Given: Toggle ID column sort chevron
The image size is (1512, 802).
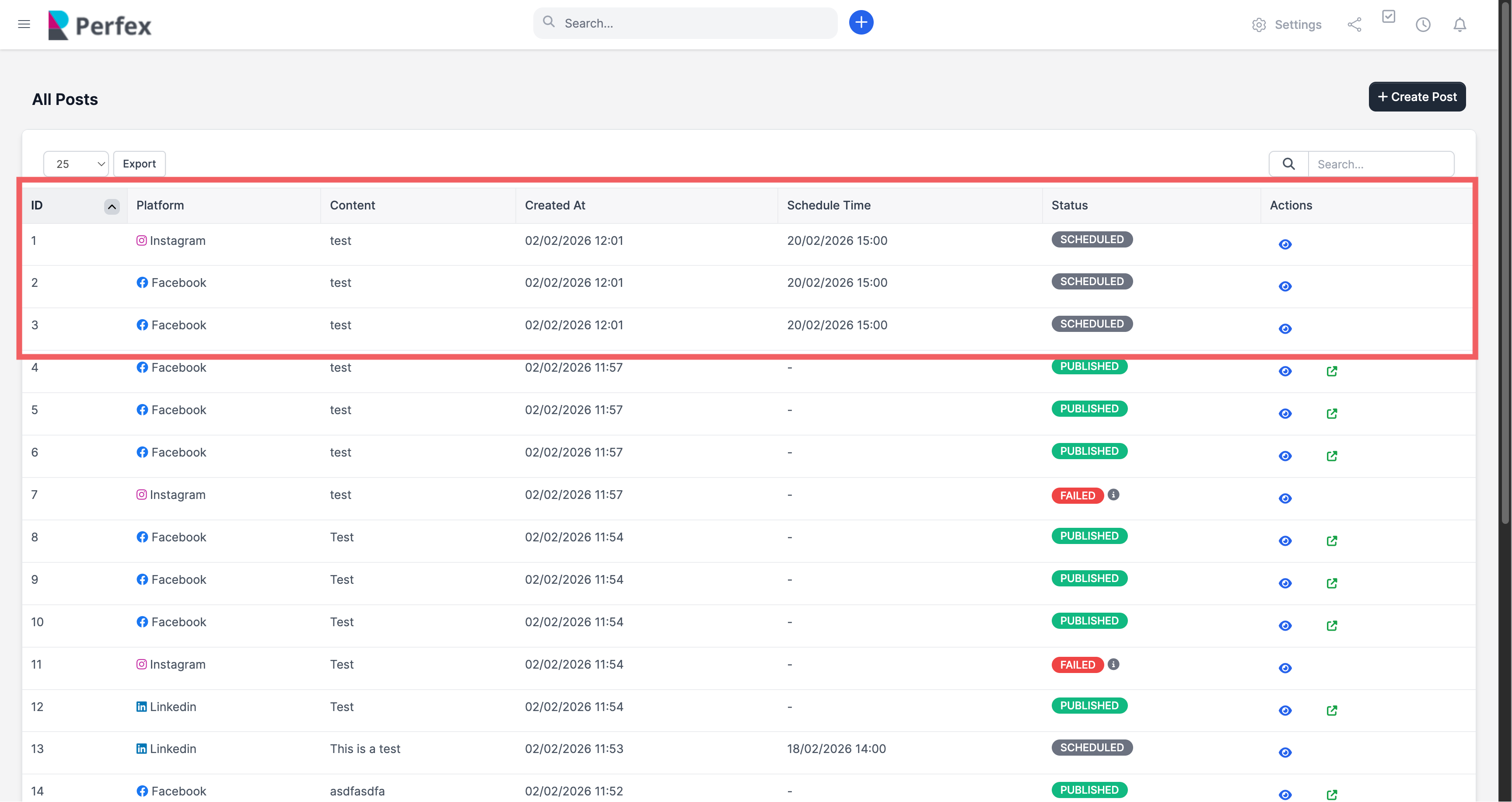Looking at the screenshot, I should 112,206.
